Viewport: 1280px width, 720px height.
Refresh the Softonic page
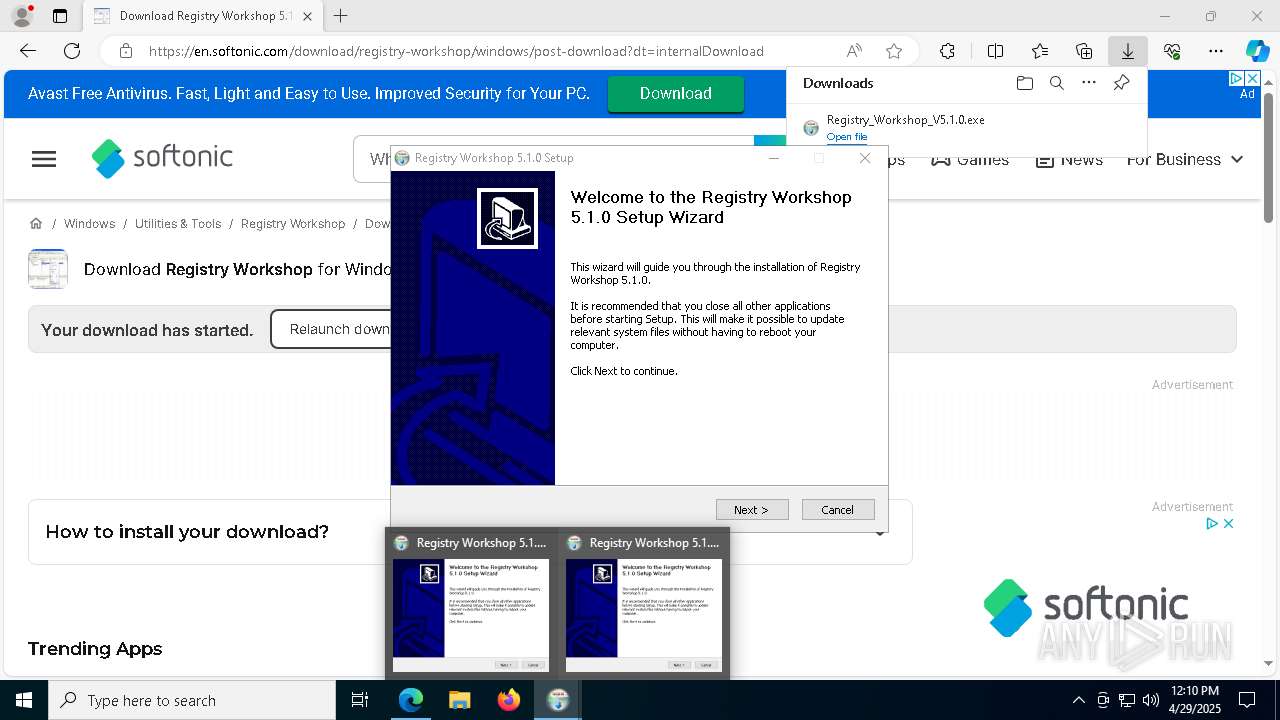[x=72, y=51]
